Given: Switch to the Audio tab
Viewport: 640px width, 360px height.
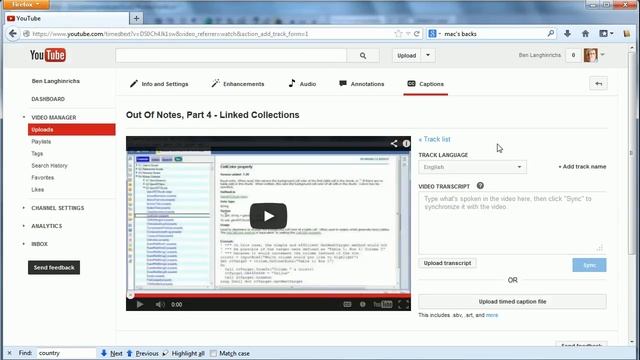Looking at the screenshot, I should [302, 84].
